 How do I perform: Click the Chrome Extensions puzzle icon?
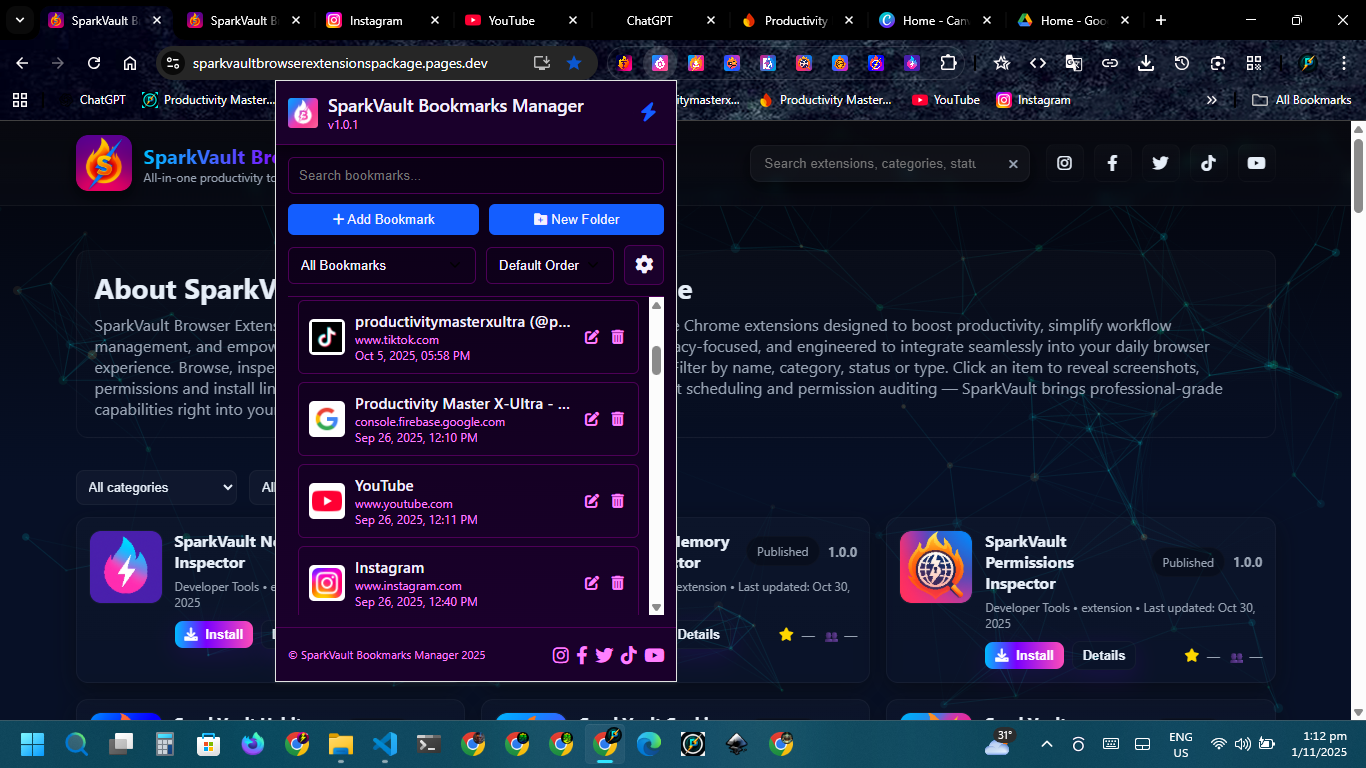click(947, 63)
